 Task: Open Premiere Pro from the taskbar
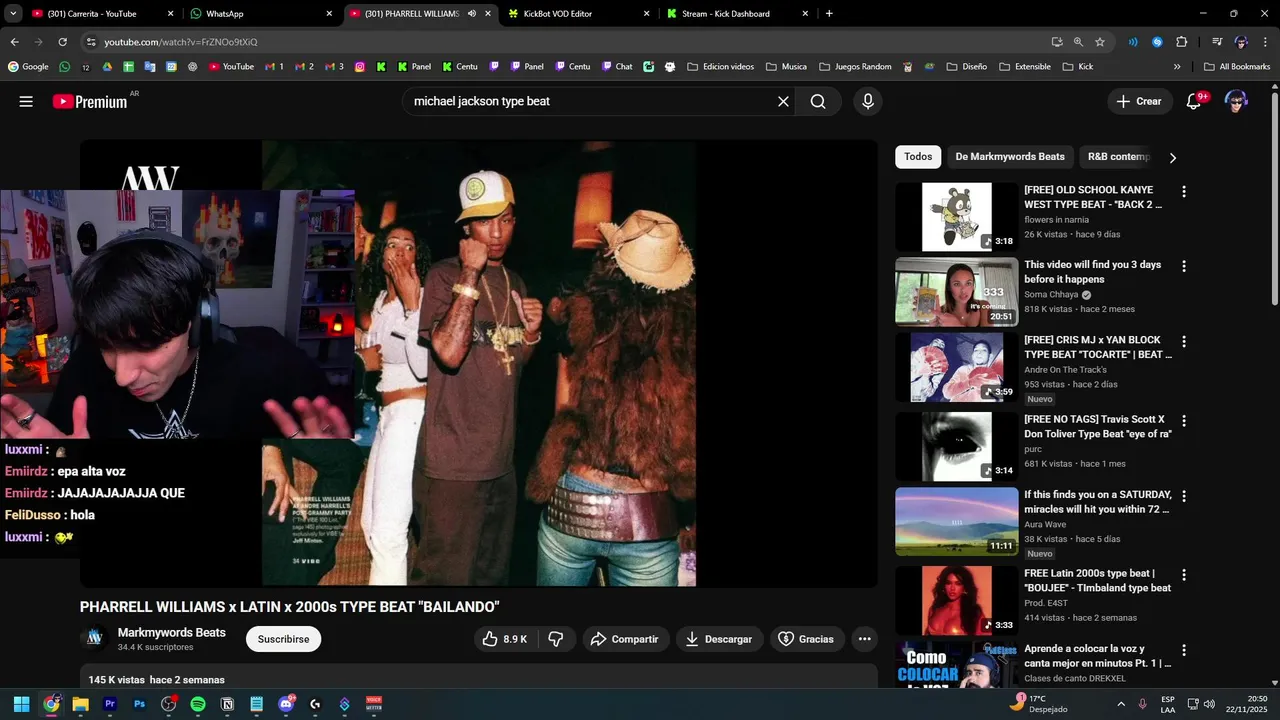click(x=110, y=704)
